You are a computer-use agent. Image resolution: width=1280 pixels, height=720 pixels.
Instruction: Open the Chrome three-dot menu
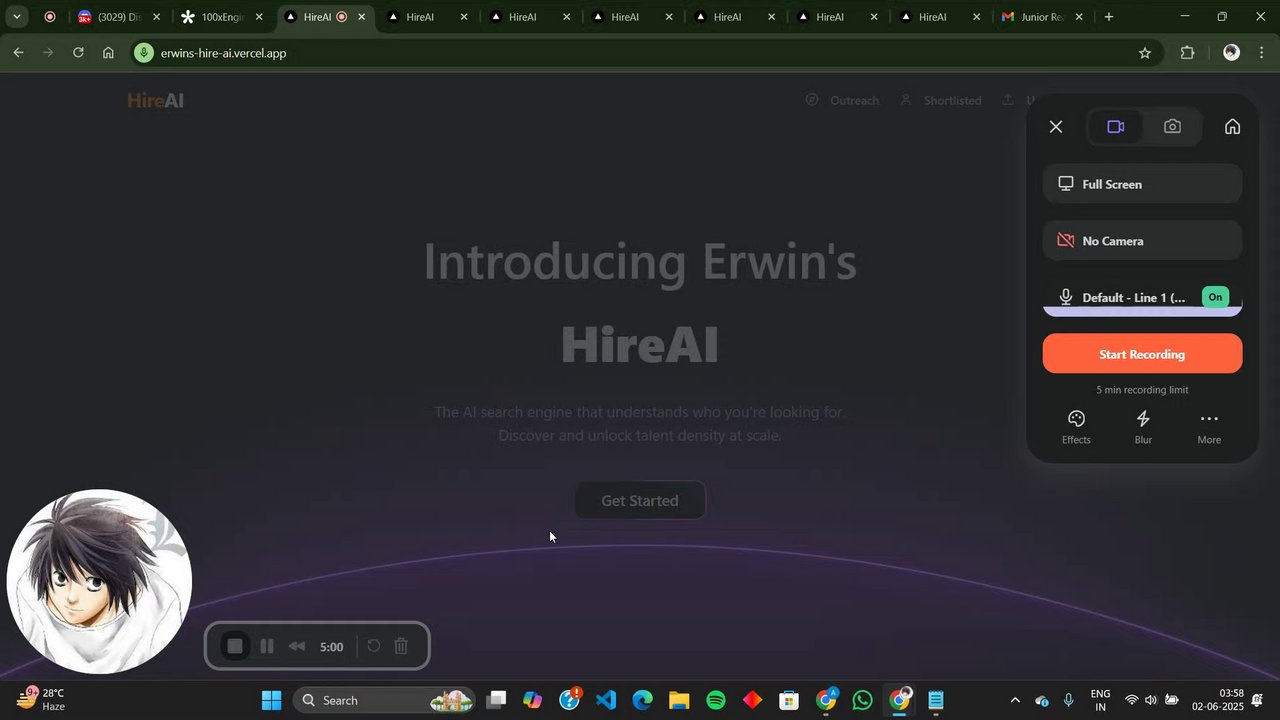pos(1262,53)
